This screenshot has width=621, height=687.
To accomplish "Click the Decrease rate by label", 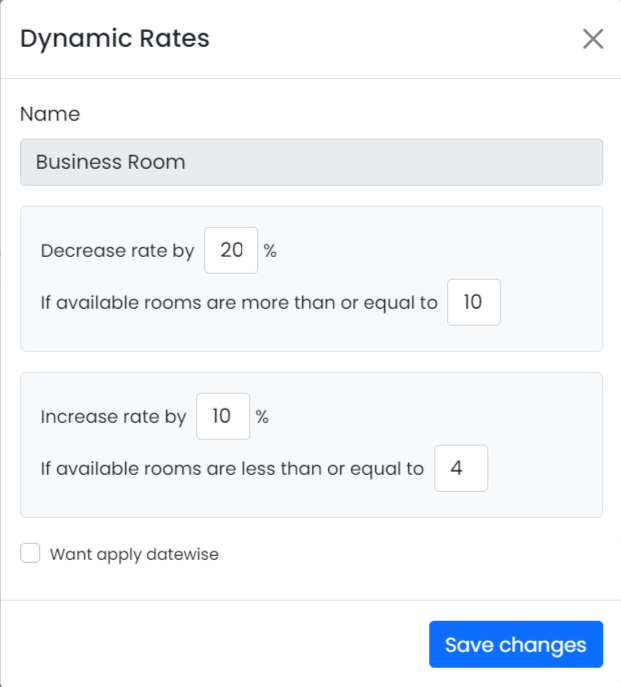I will (x=117, y=251).
